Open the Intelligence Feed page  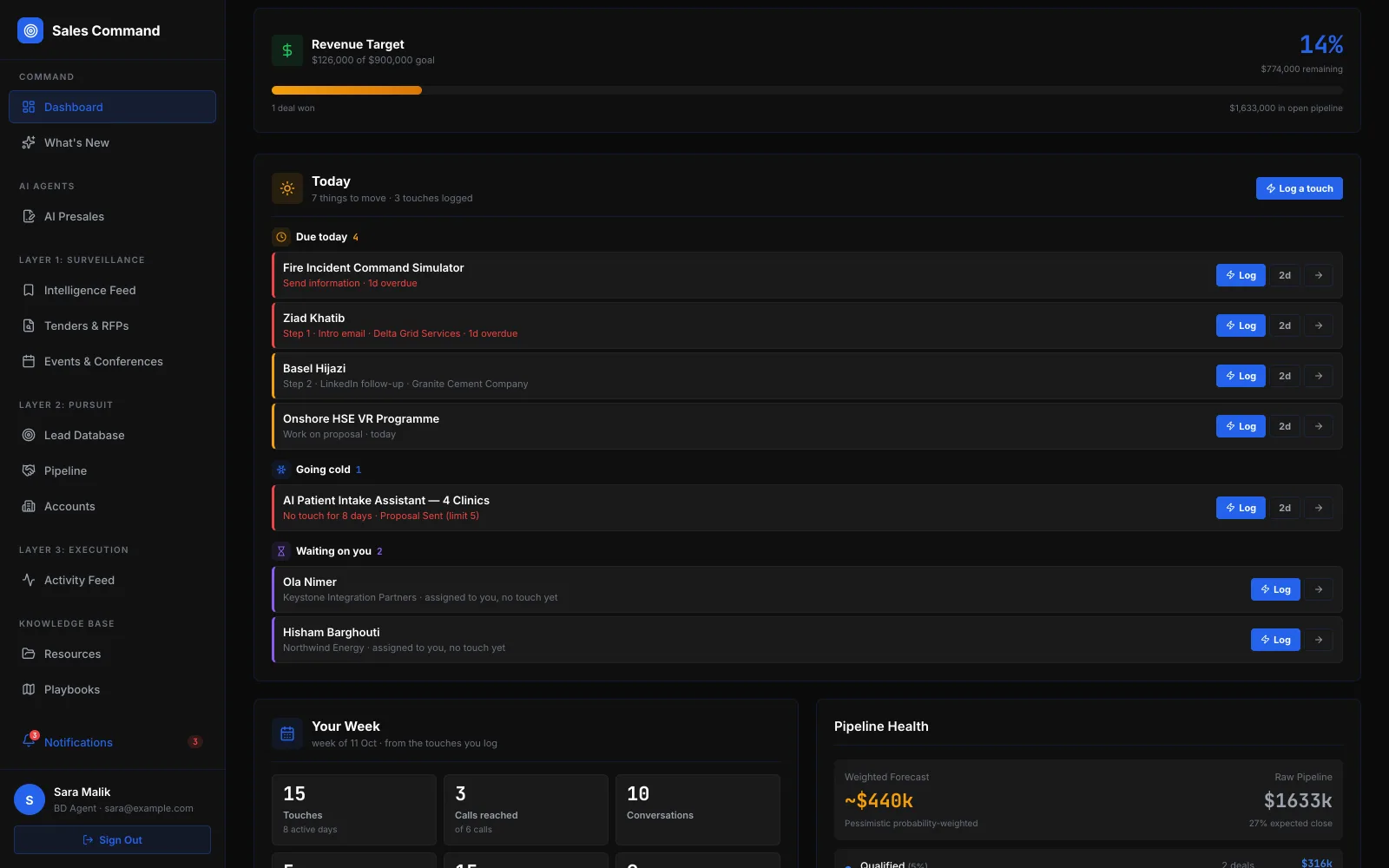(x=112, y=290)
